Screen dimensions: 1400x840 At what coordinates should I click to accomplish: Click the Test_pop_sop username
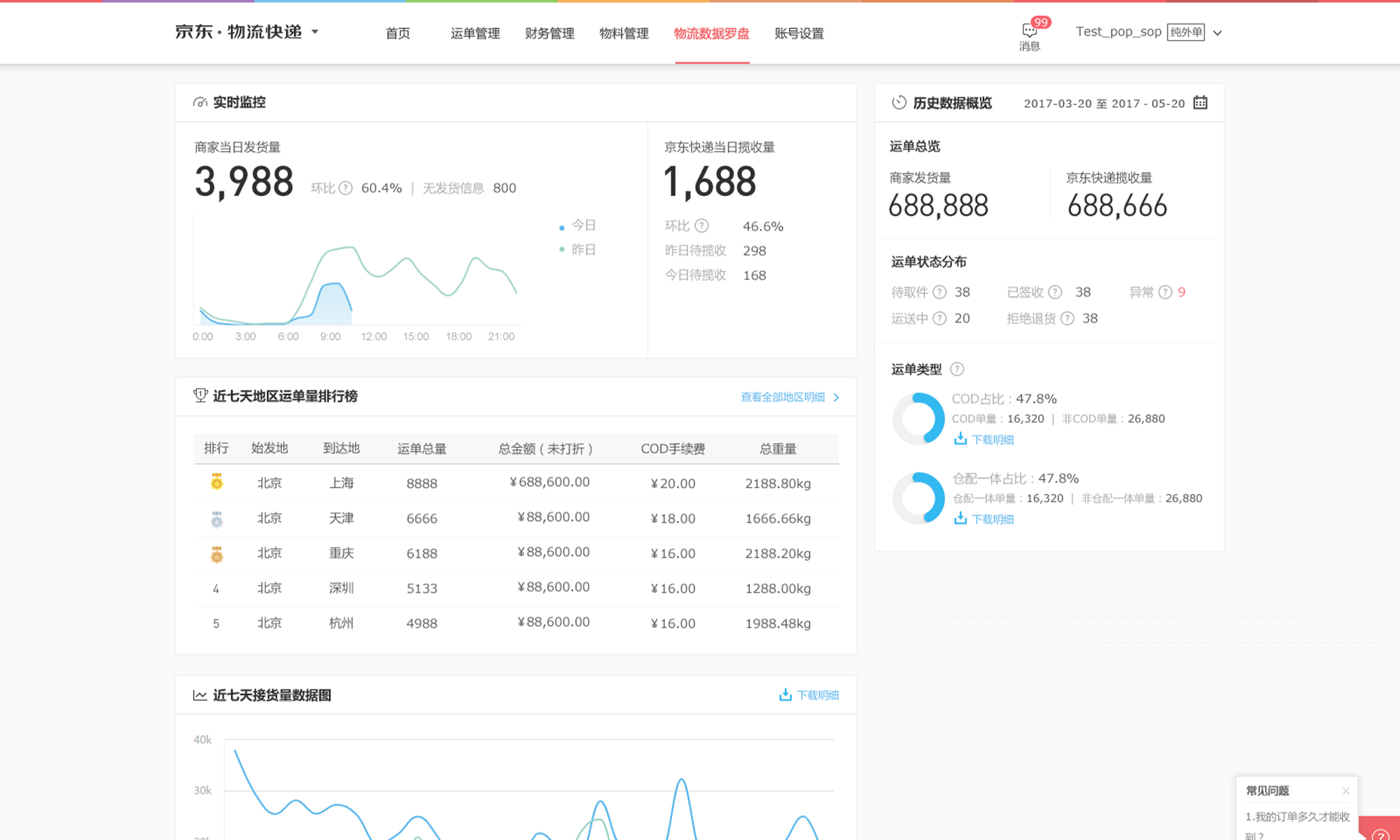click(1119, 31)
